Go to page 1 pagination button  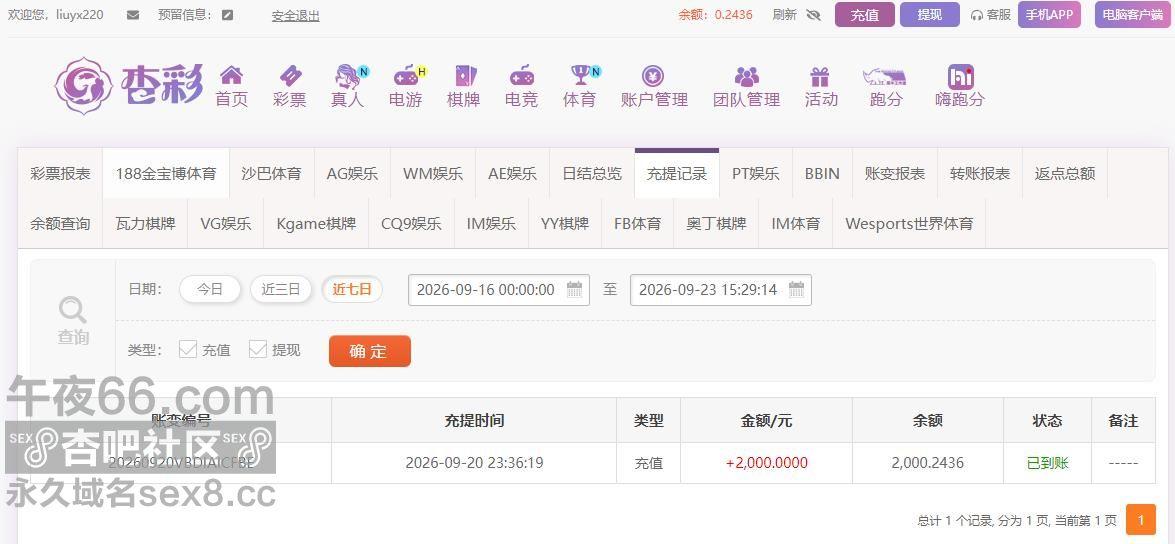[1141, 519]
